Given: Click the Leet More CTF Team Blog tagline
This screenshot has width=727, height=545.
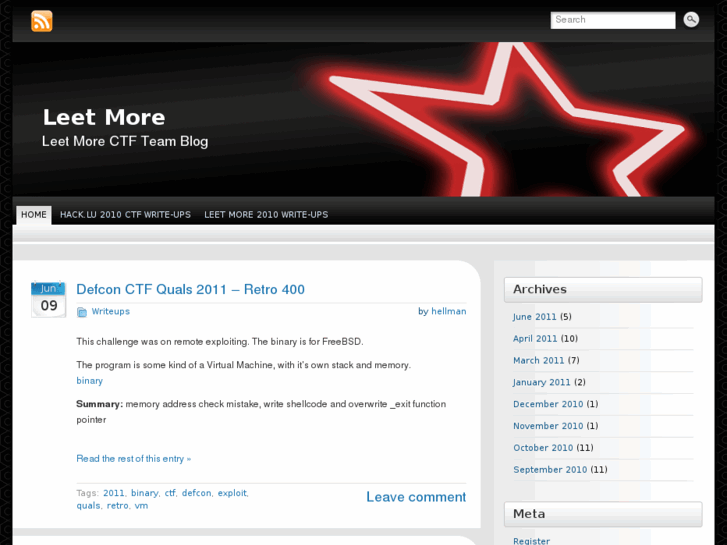Looking at the screenshot, I should (125, 141).
